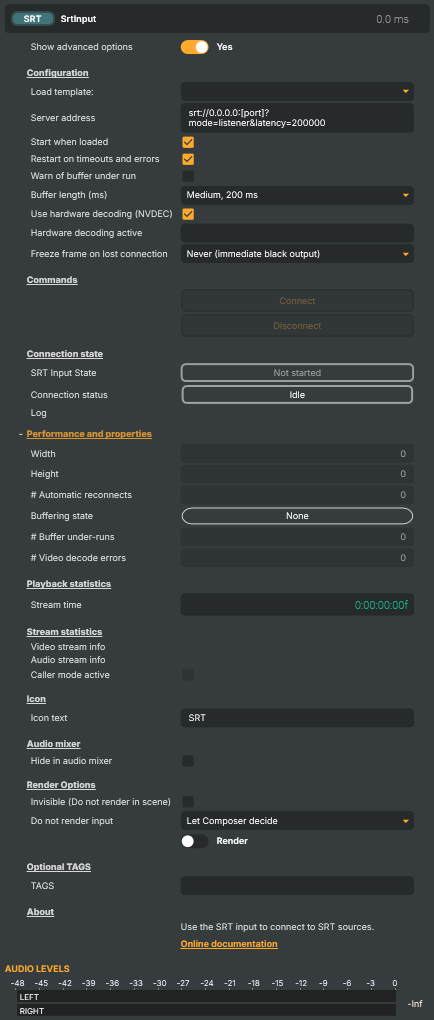Image resolution: width=434 pixels, height=1020 pixels.
Task: Open Do not render input dropdown
Action: pyautogui.click(x=297, y=821)
